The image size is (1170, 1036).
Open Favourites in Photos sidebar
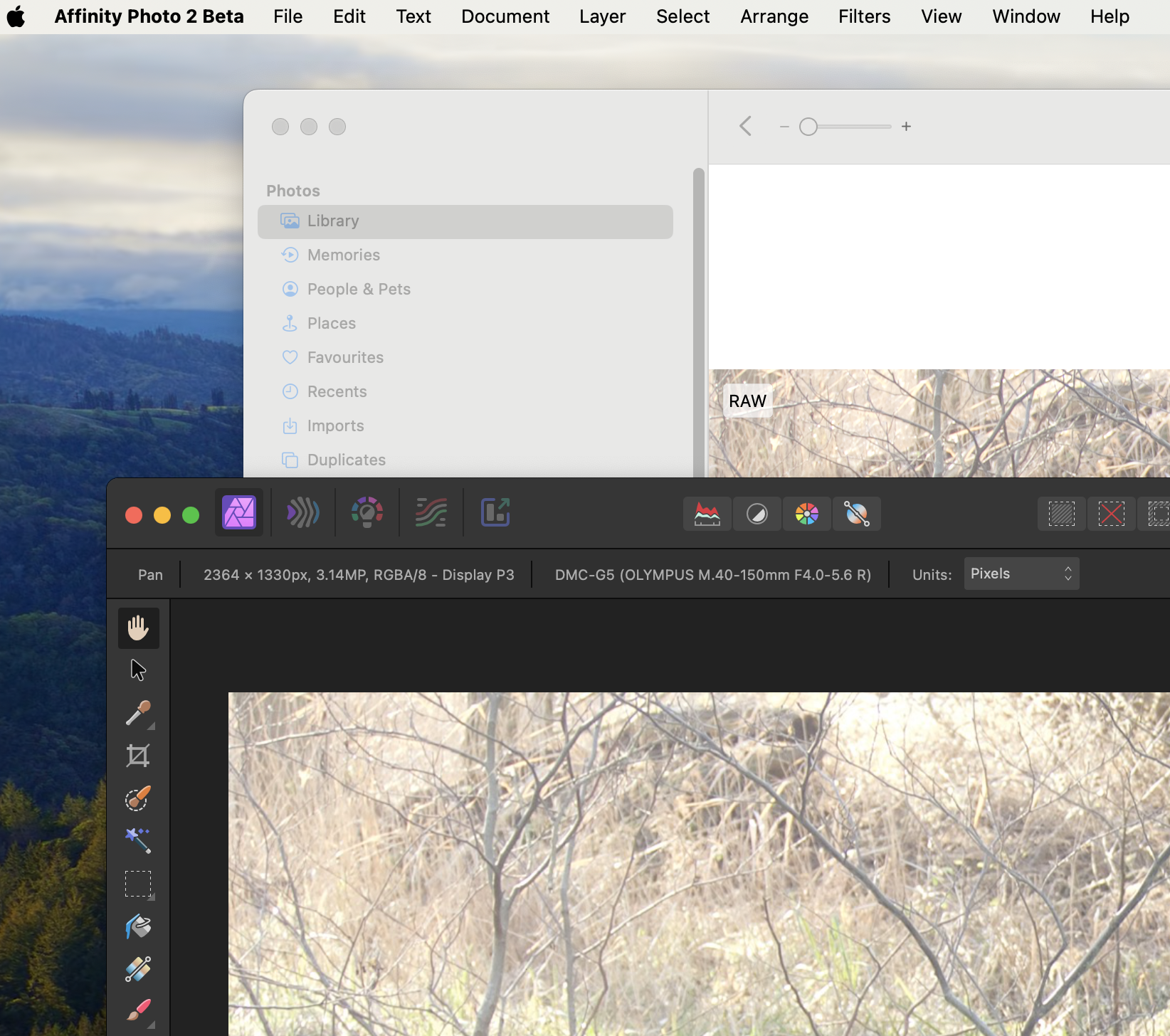coord(465,357)
